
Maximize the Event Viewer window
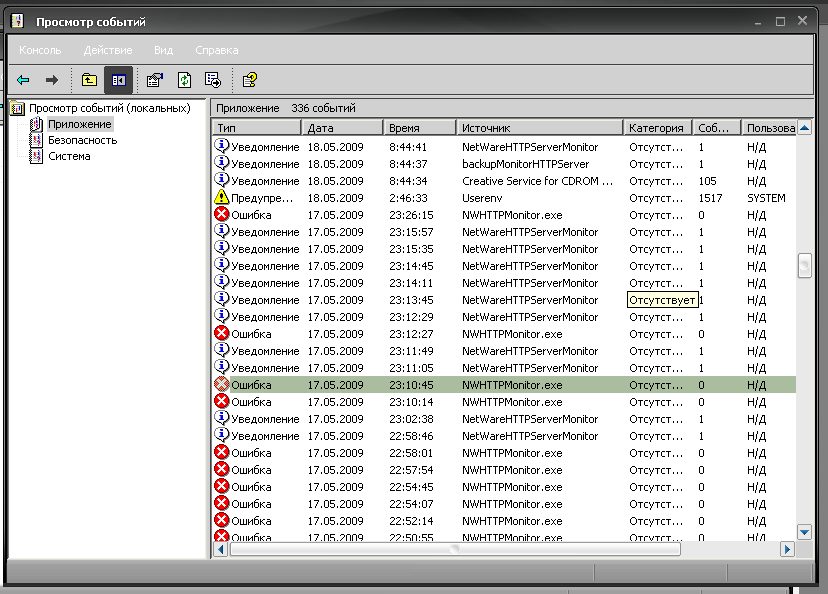tap(780, 21)
